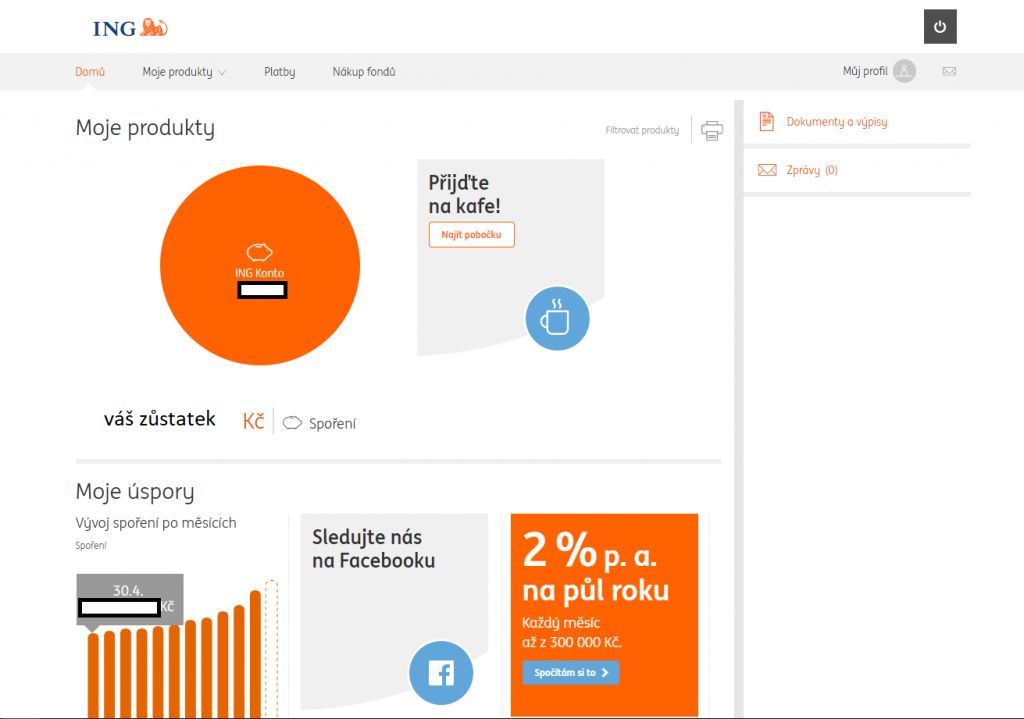The width and height of the screenshot is (1024, 719).
Task: Go to the Platby tab
Action: [280, 72]
